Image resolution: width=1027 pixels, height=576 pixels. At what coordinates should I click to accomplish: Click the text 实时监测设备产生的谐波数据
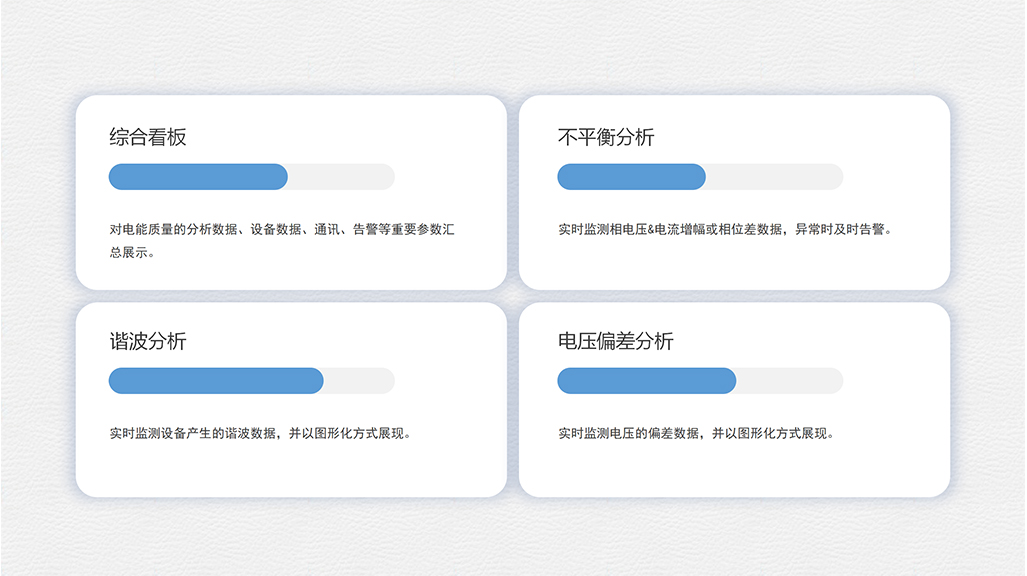193,433
